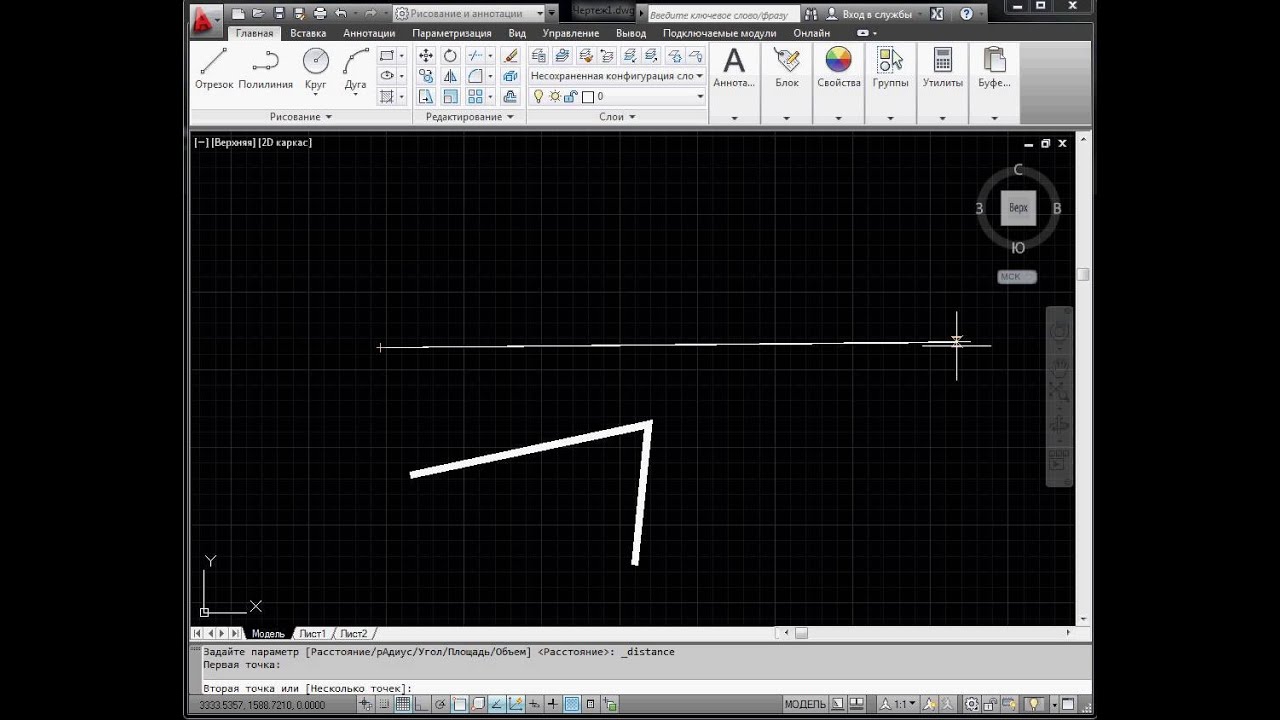Viewport: 1280px width, 720px height.
Task: Click the Plot printer icon
Action: [x=320, y=14]
